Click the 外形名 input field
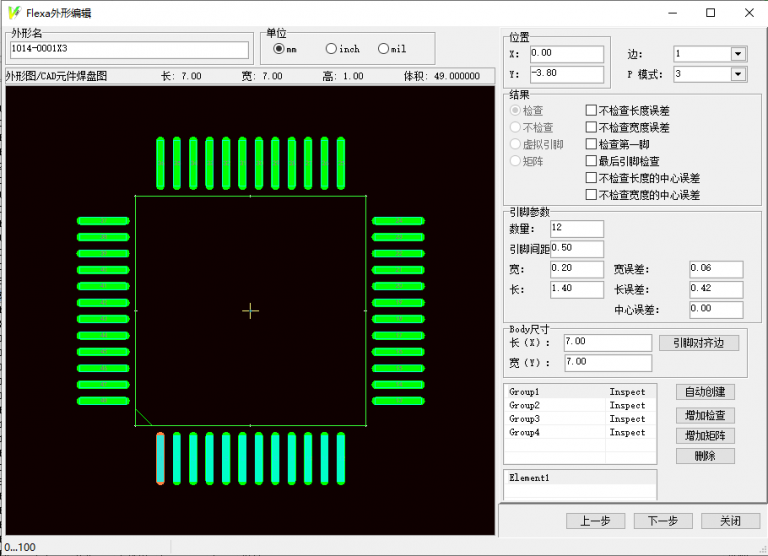The height and width of the screenshot is (556, 768). 129,49
